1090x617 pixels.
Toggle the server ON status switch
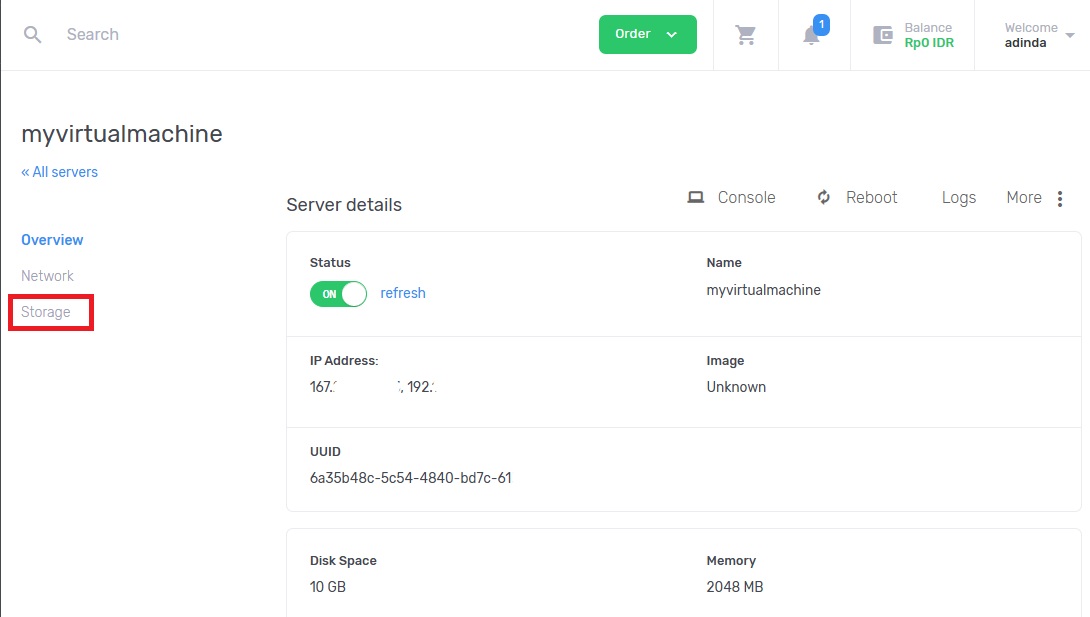click(x=339, y=294)
